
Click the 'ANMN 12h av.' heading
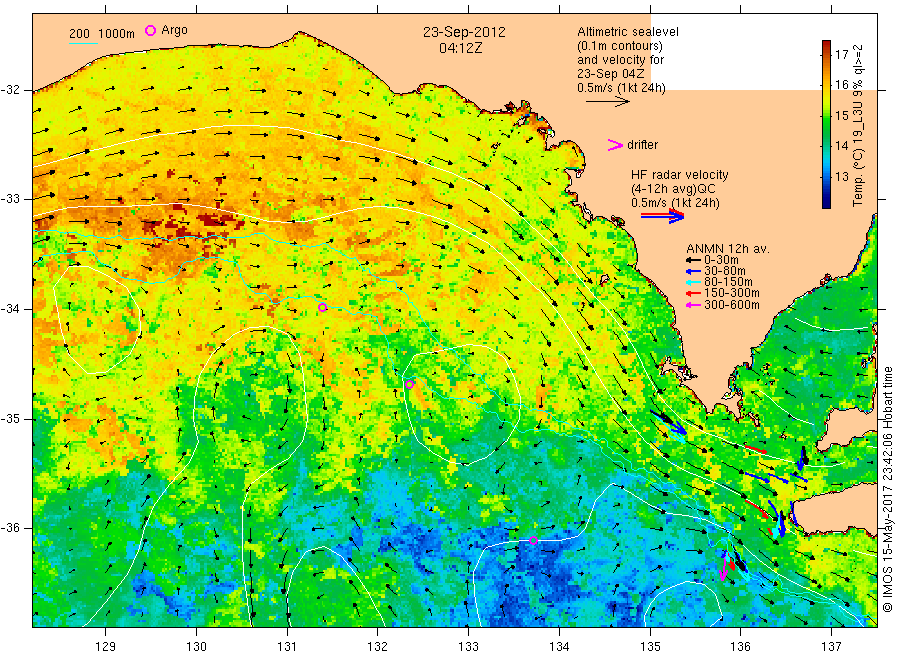[728, 249]
